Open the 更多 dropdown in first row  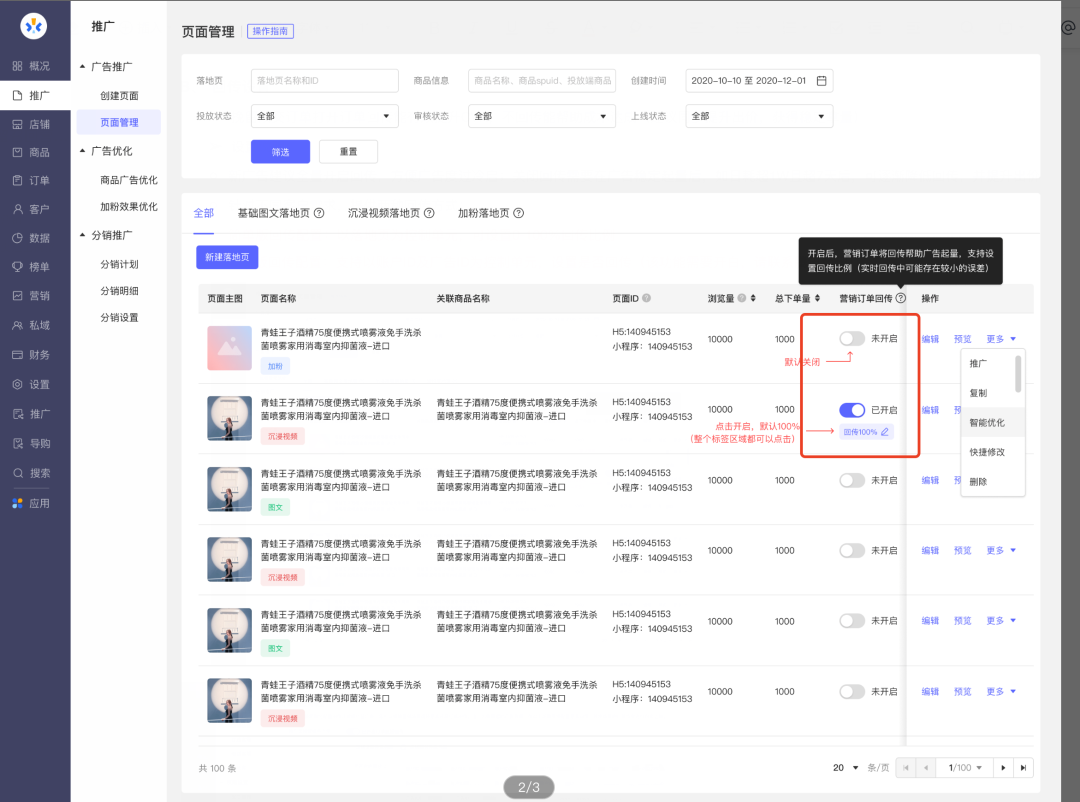pos(1001,339)
